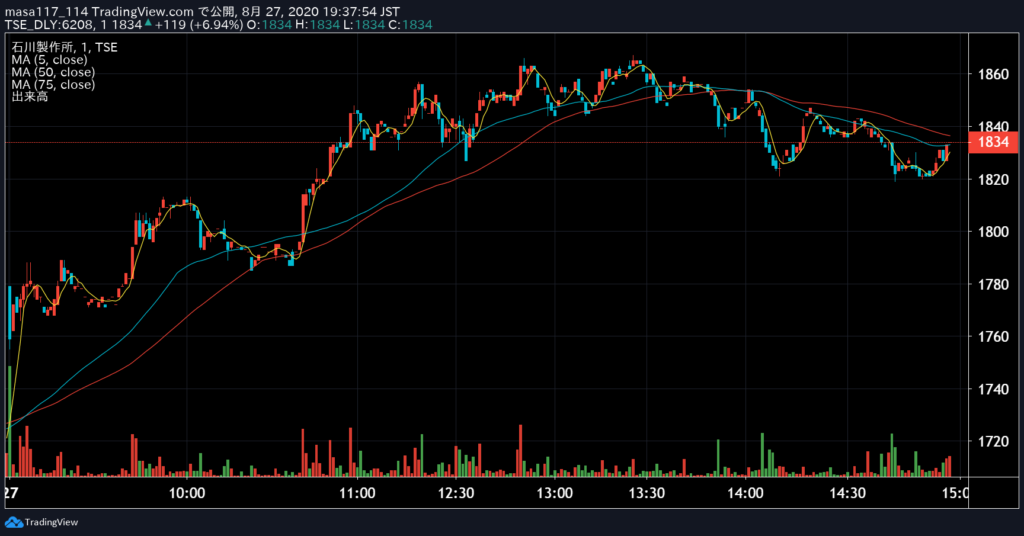This screenshot has width=1024, height=536.
Task: Click the 14:00 time axis label
Action: [x=745, y=493]
